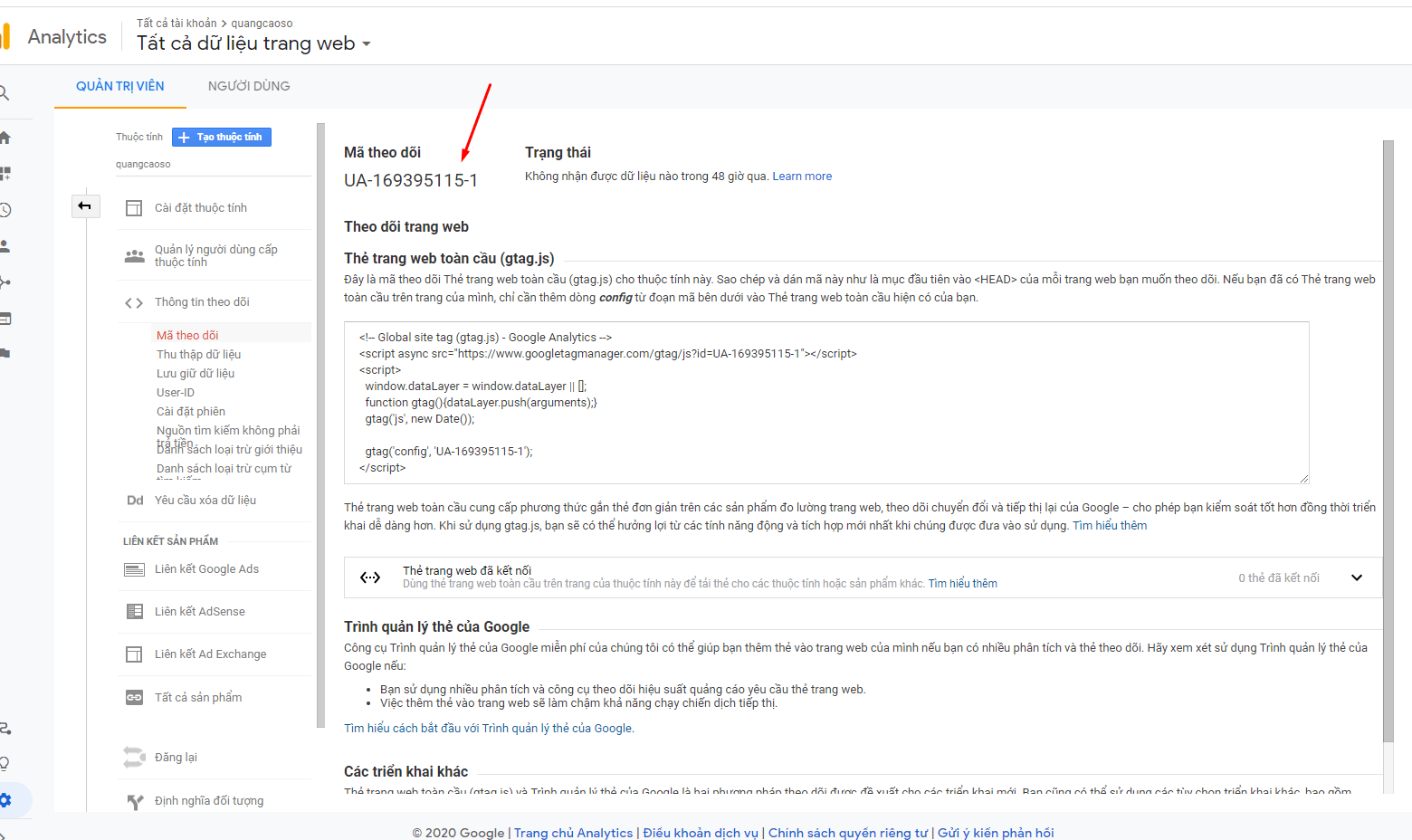Viewport: 1412px width, 840px height.
Task: Click the AdSense linking icon
Action: [x=134, y=612]
